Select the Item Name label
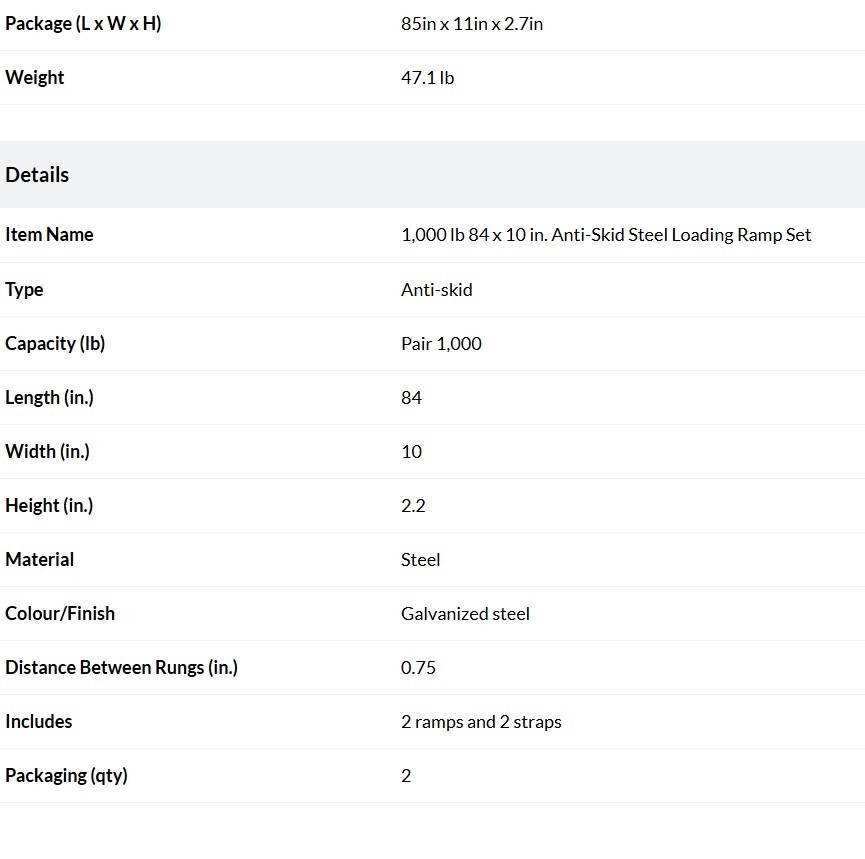 click(x=49, y=234)
